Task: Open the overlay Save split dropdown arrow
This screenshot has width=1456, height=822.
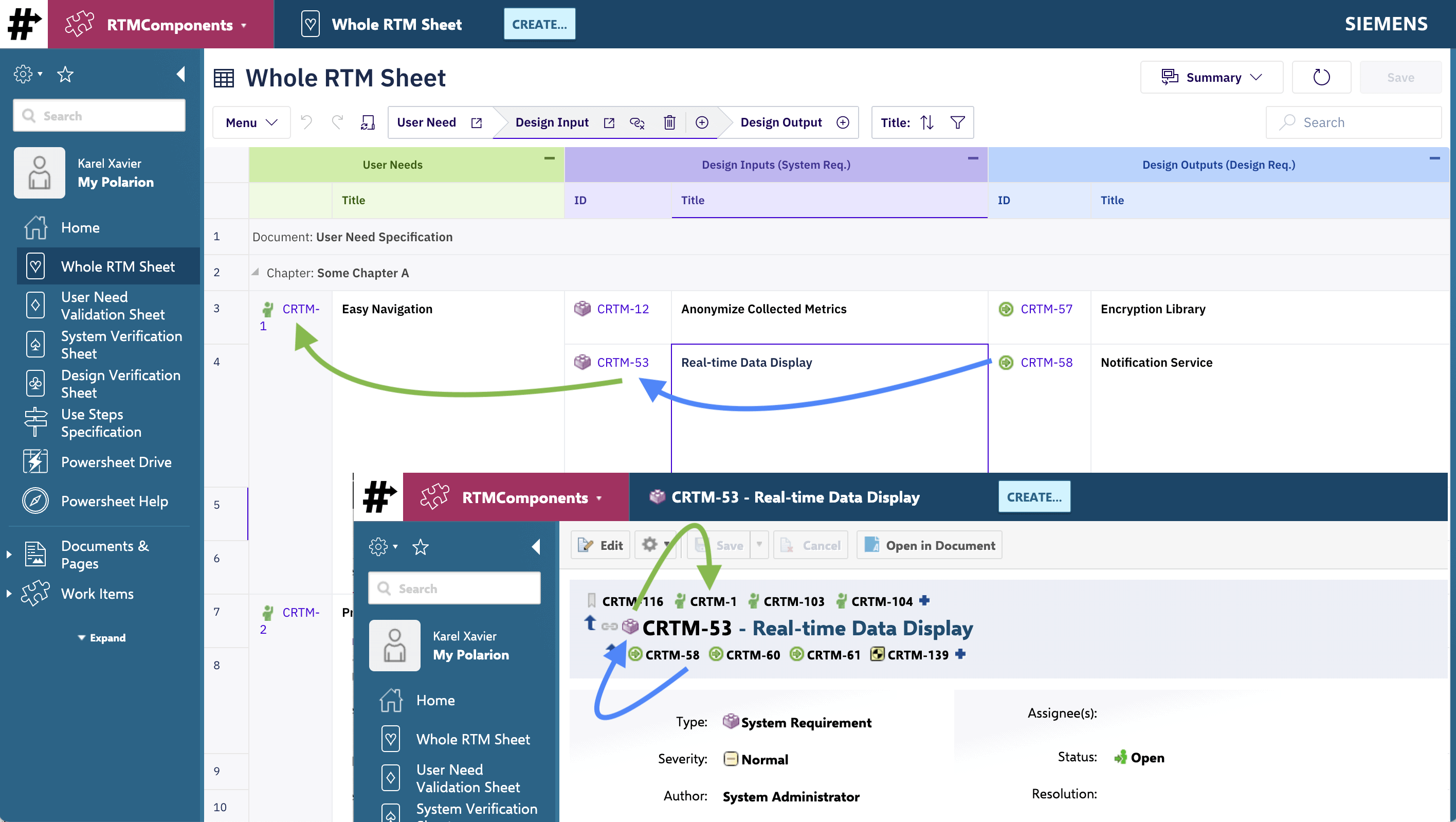Action: [759, 545]
